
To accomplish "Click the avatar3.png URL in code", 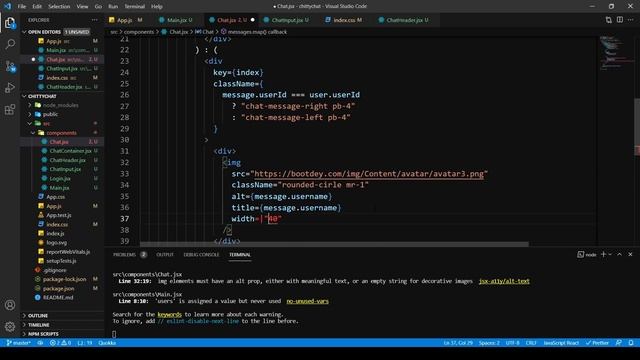I will pyautogui.click(x=369, y=174).
